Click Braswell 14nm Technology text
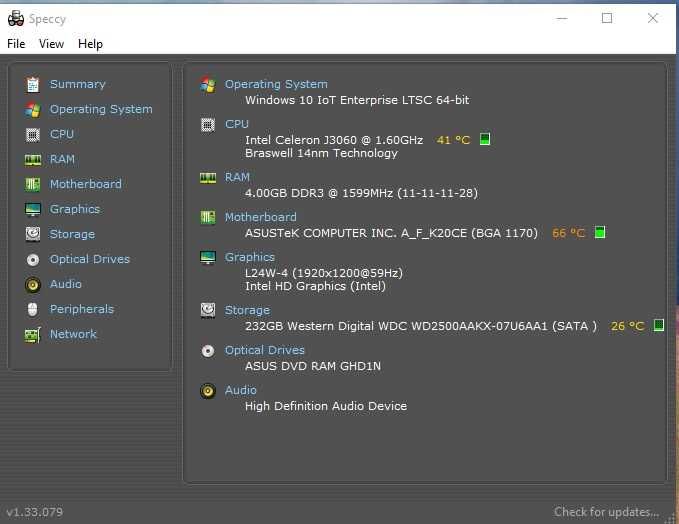Image resolution: width=679 pixels, height=524 pixels. click(x=321, y=153)
